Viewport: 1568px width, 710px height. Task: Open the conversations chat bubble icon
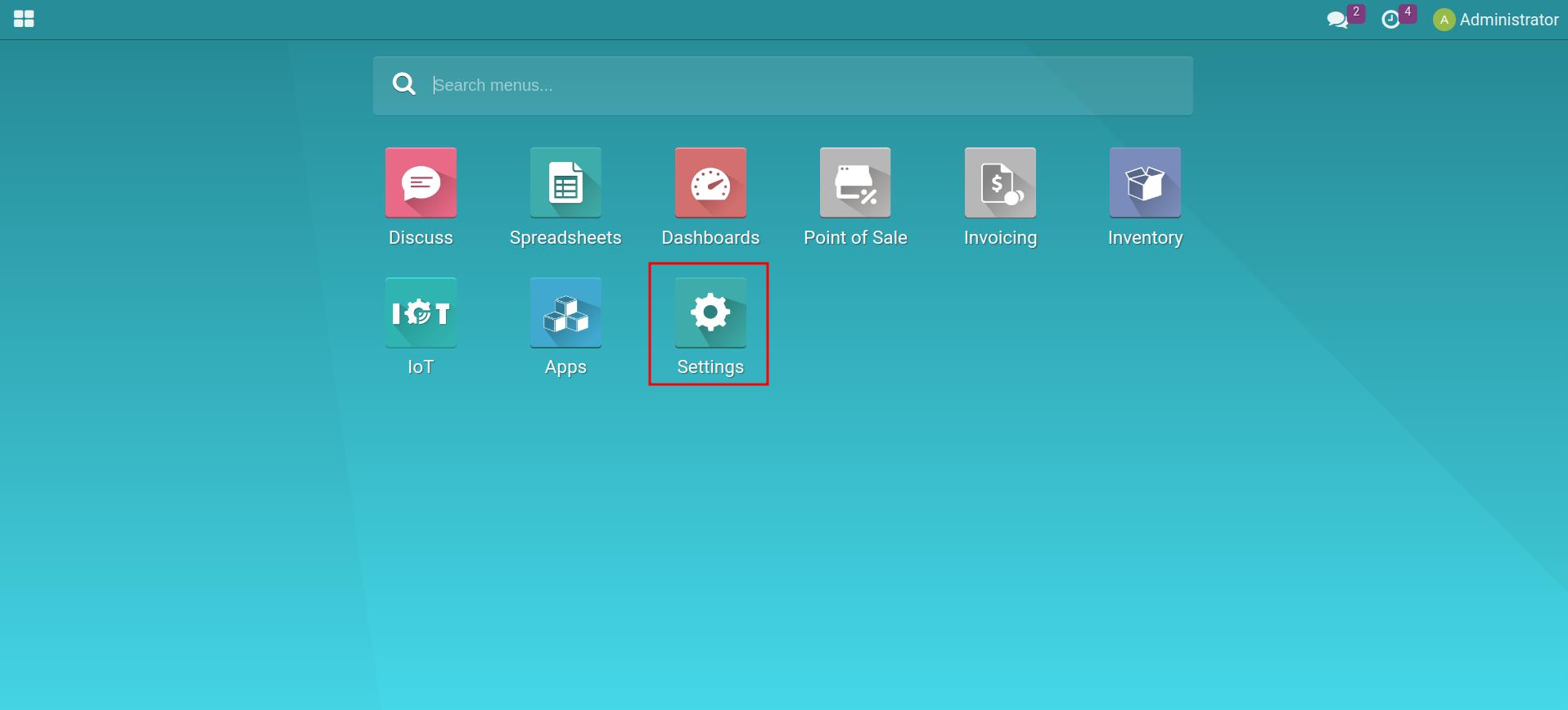click(x=1337, y=20)
